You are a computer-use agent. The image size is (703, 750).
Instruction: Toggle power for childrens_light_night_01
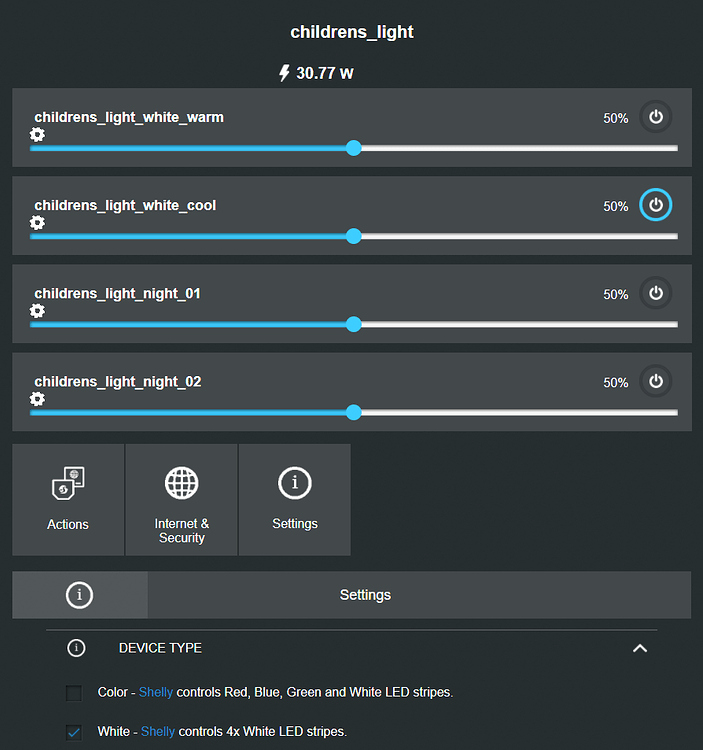point(656,293)
